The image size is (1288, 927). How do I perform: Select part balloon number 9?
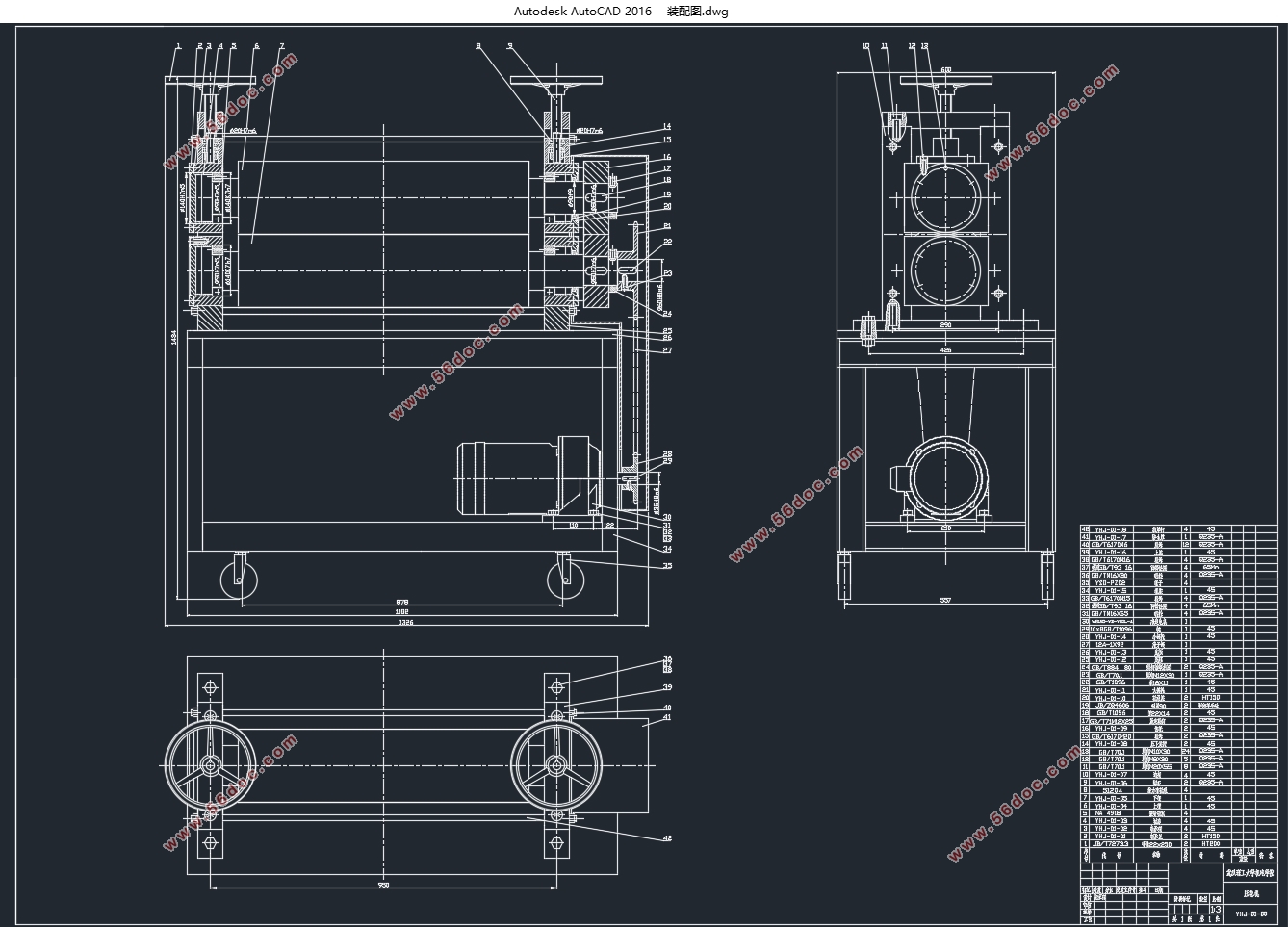click(x=510, y=46)
